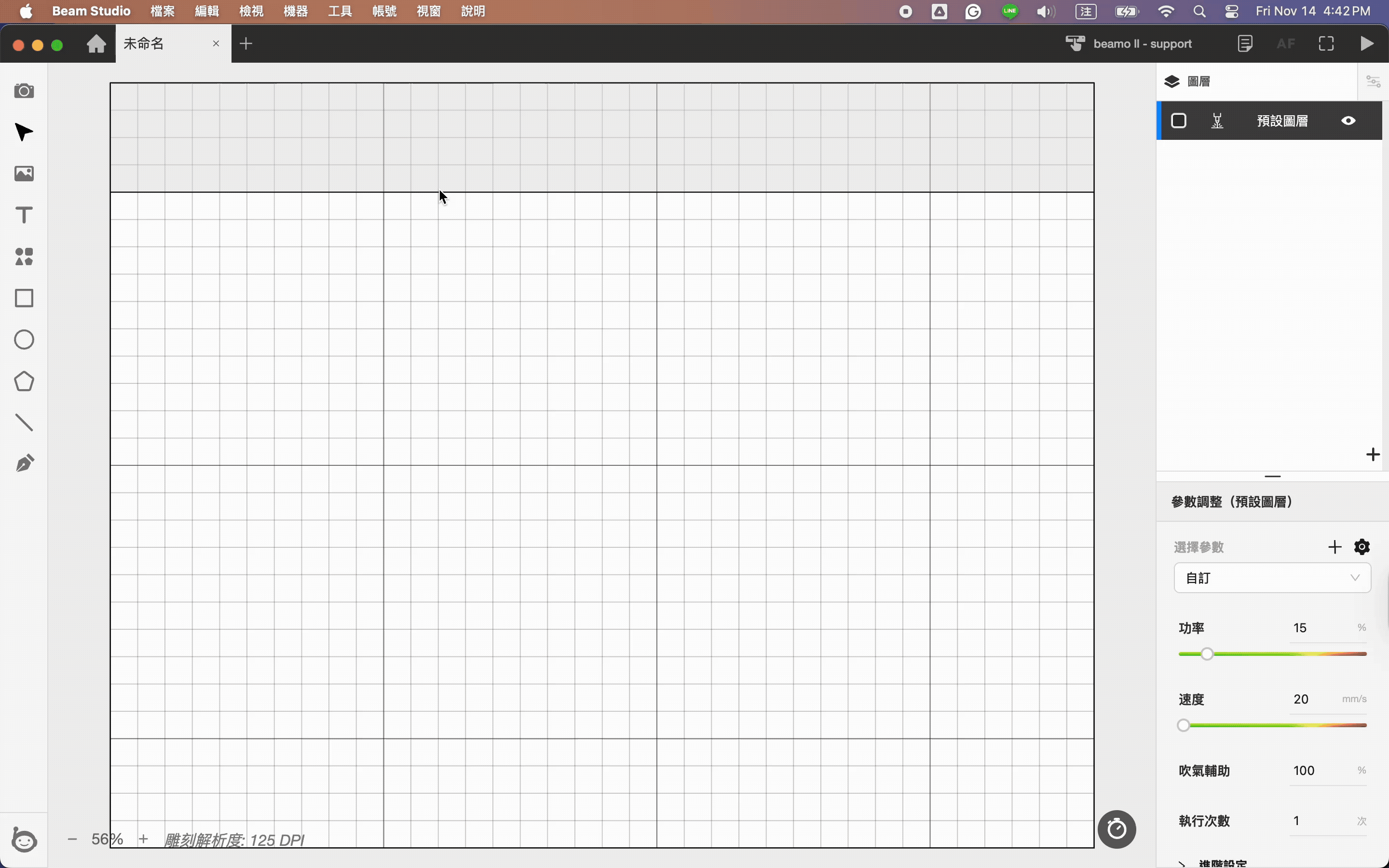The image size is (1389, 868).
Task: Click the 執行次數 value field showing 1
Action: point(1327,821)
